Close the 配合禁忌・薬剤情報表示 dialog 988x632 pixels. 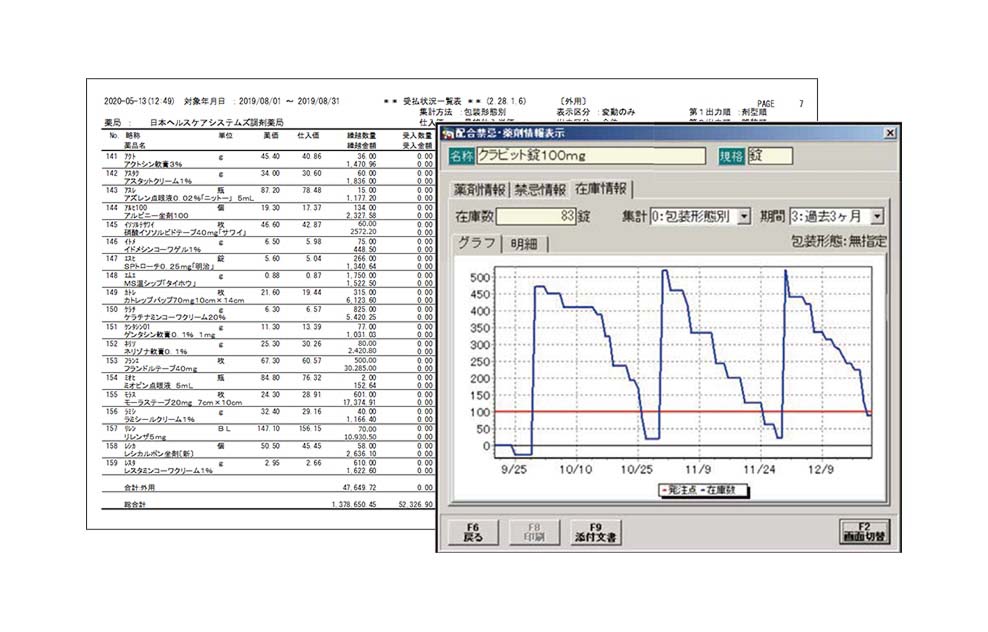[890, 133]
